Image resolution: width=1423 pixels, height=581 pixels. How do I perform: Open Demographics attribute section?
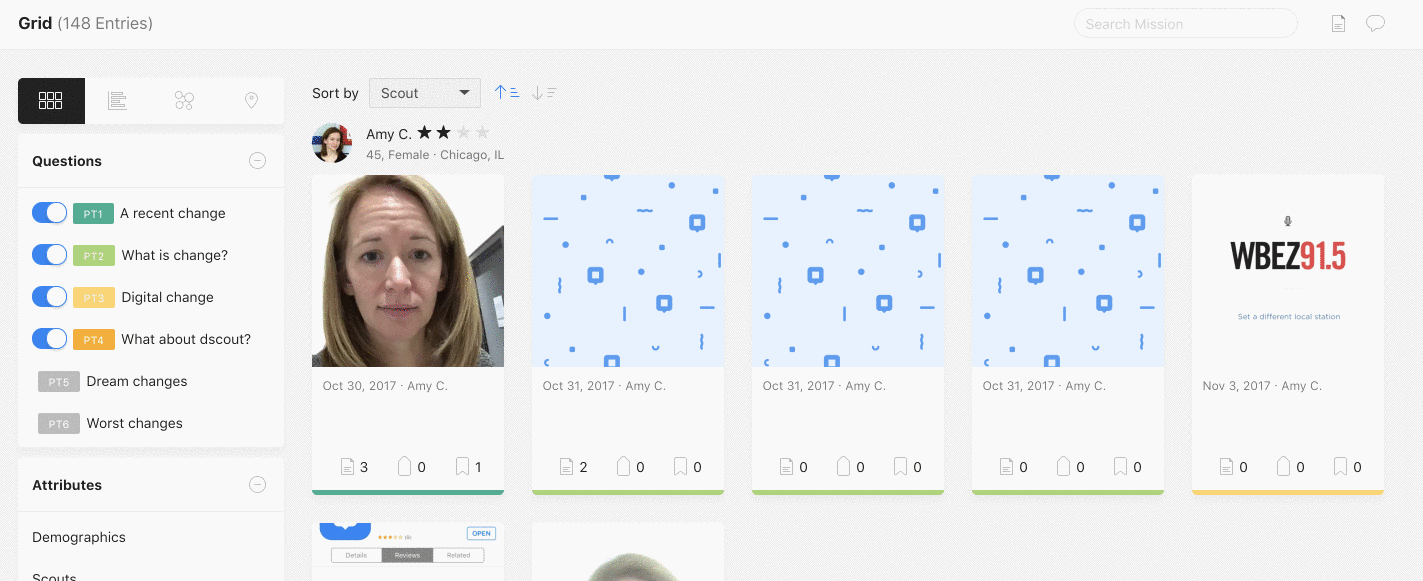tap(79, 537)
